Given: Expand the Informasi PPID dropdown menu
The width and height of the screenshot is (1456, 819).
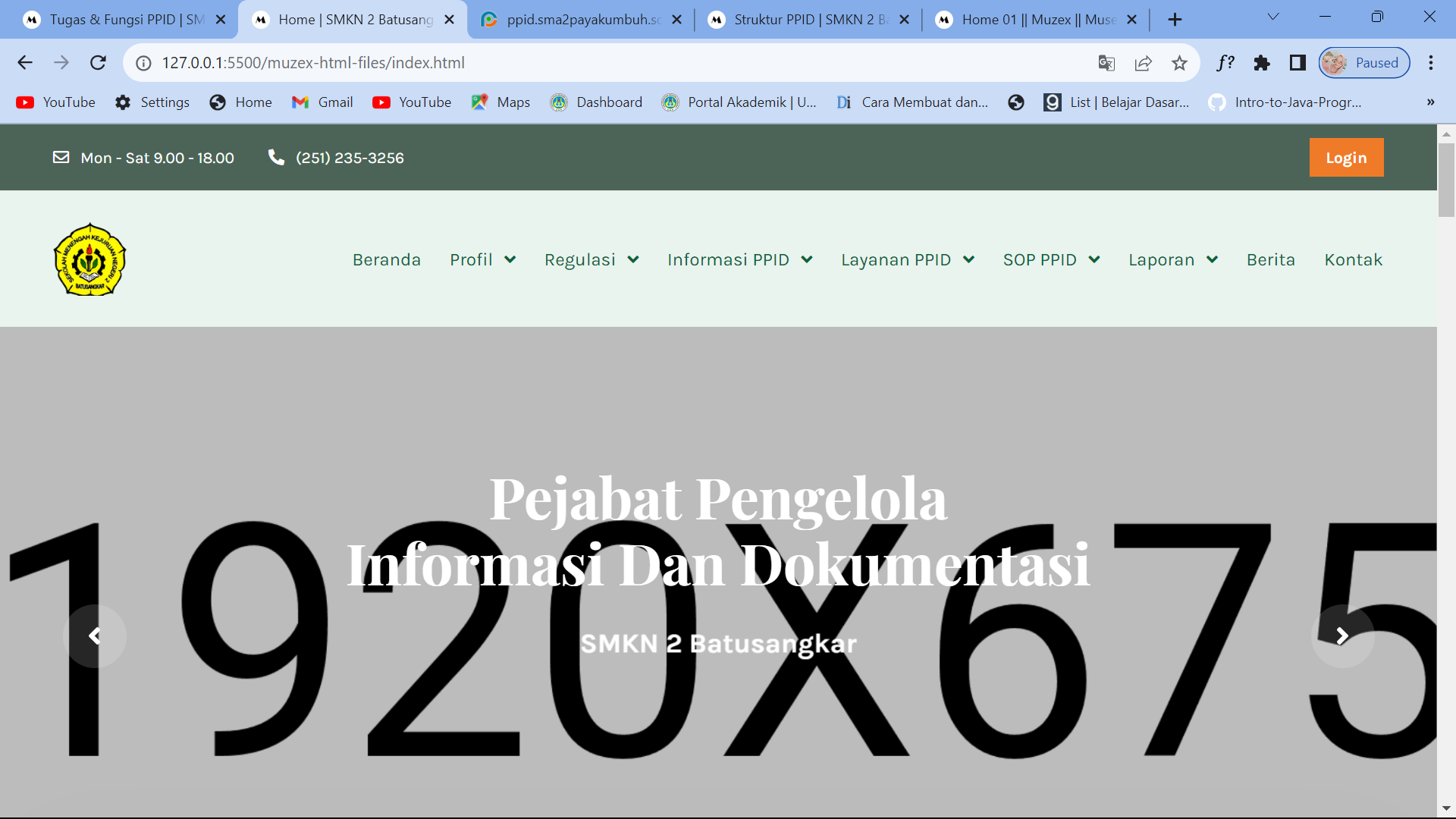Looking at the screenshot, I should (x=739, y=259).
